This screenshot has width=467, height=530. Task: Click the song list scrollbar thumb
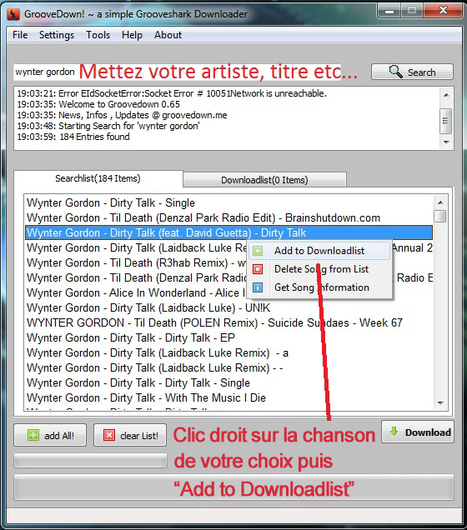pos(440,216)
